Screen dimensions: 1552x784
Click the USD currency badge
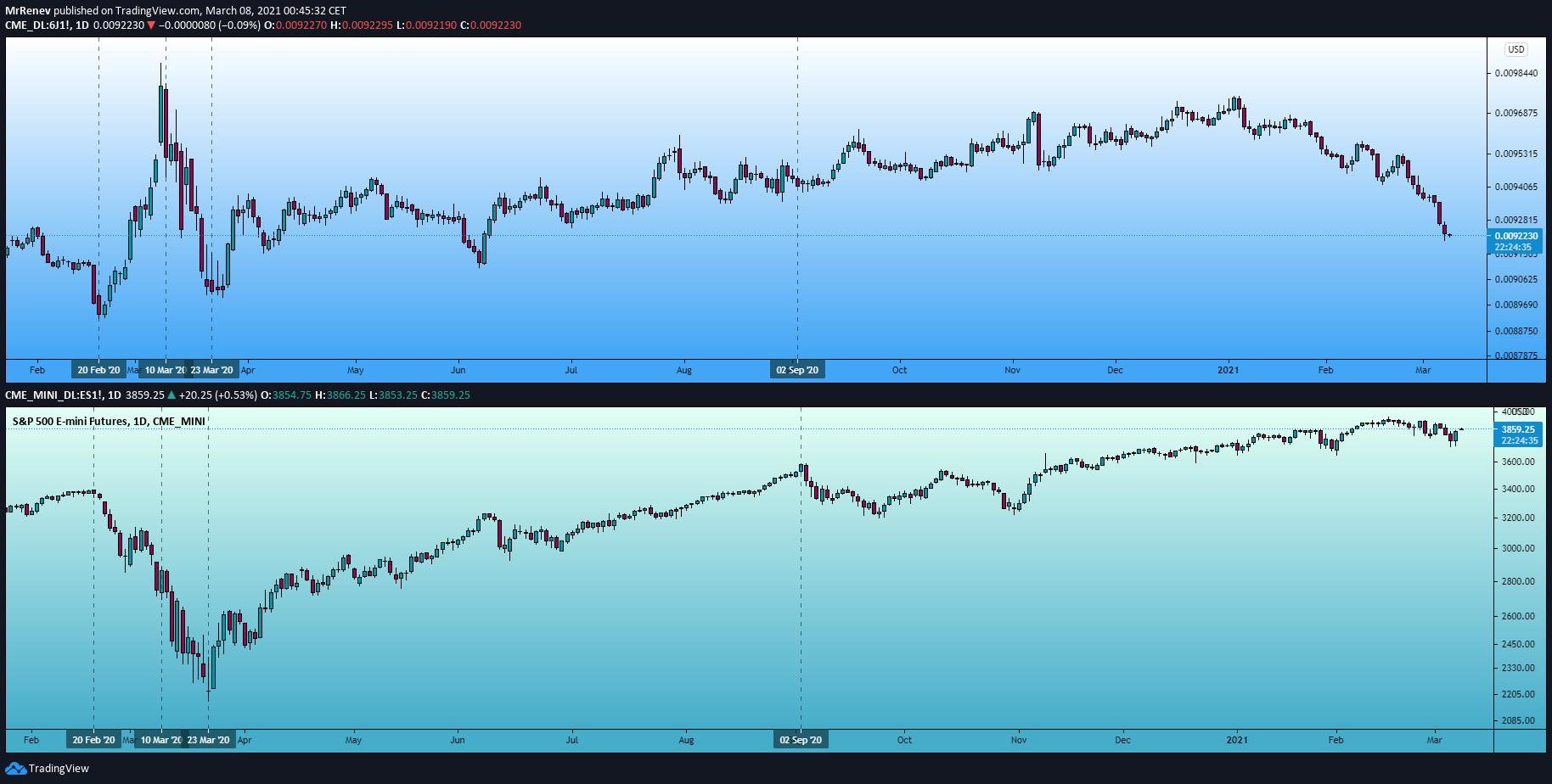1516,50
